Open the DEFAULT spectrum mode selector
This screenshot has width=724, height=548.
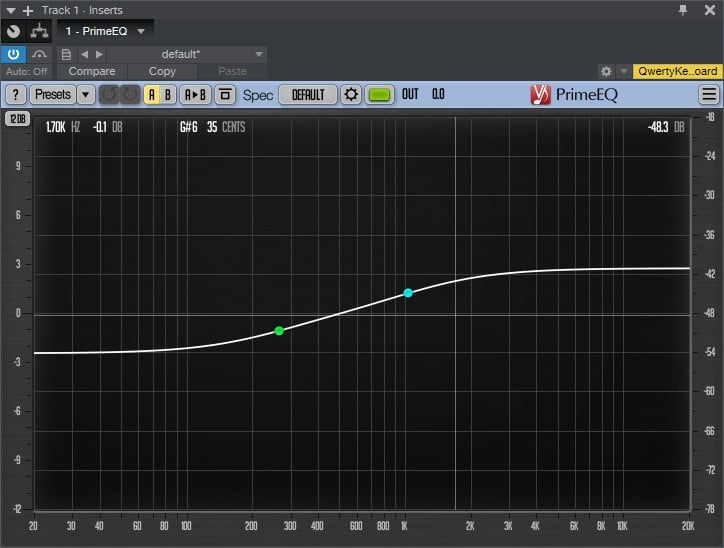click(308, 95)
